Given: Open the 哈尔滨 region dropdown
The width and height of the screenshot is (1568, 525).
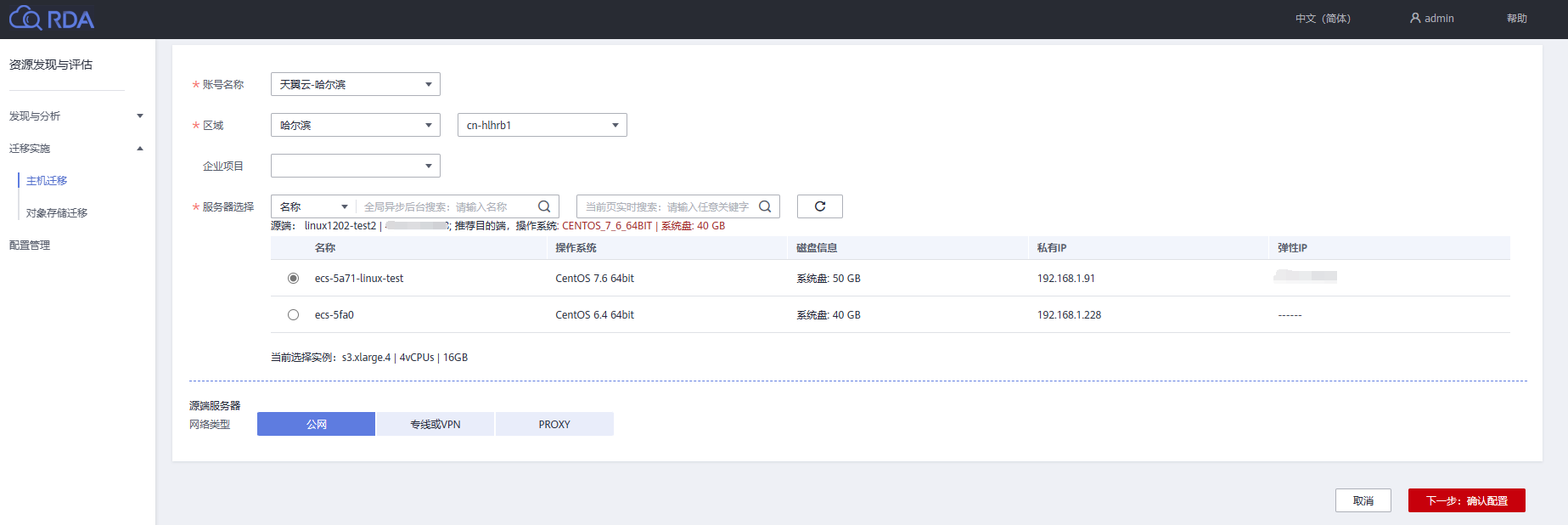Looking at the screenshot, I should 355,125.
